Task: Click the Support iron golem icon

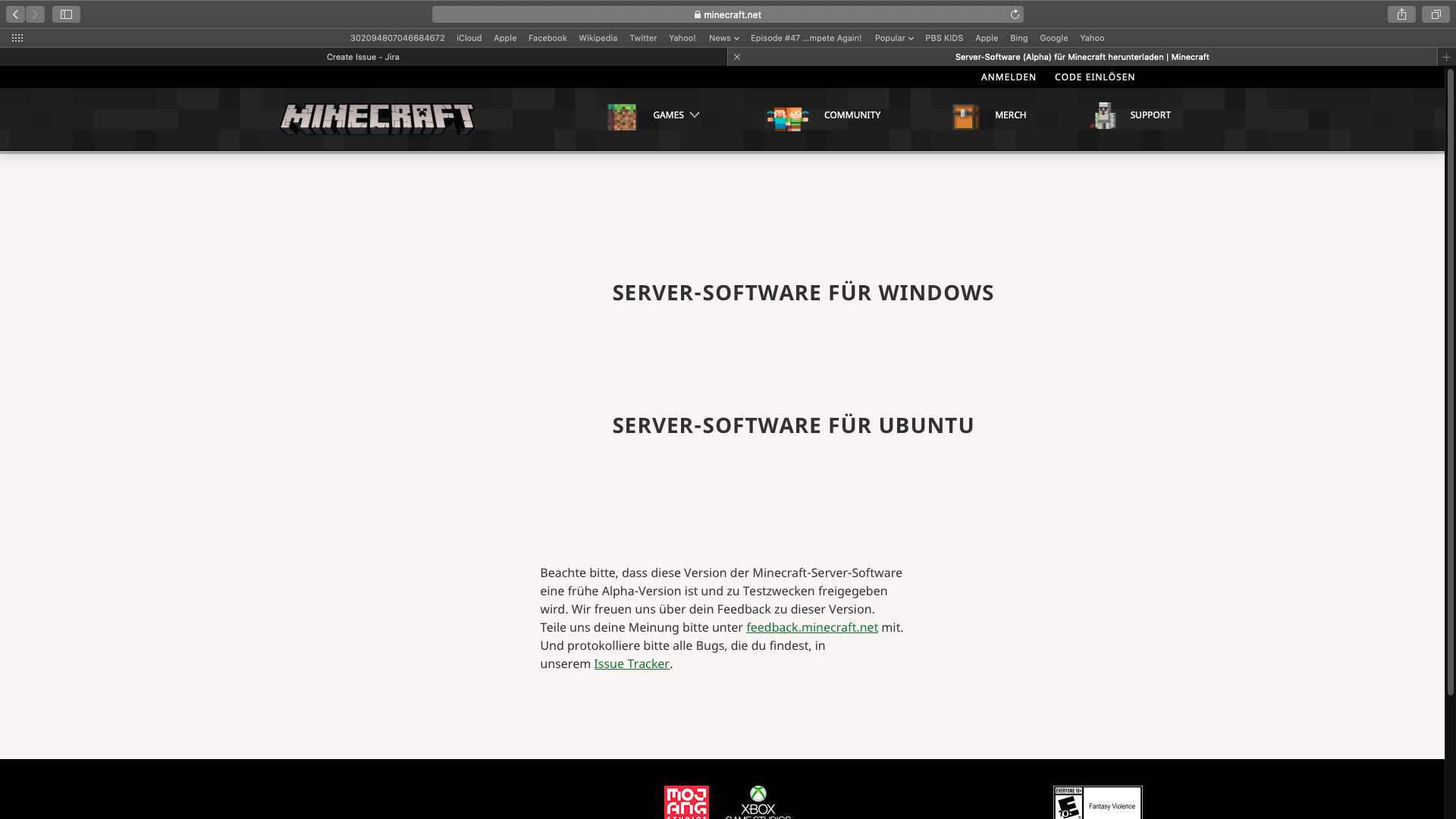Action: tap(1104, 116)
